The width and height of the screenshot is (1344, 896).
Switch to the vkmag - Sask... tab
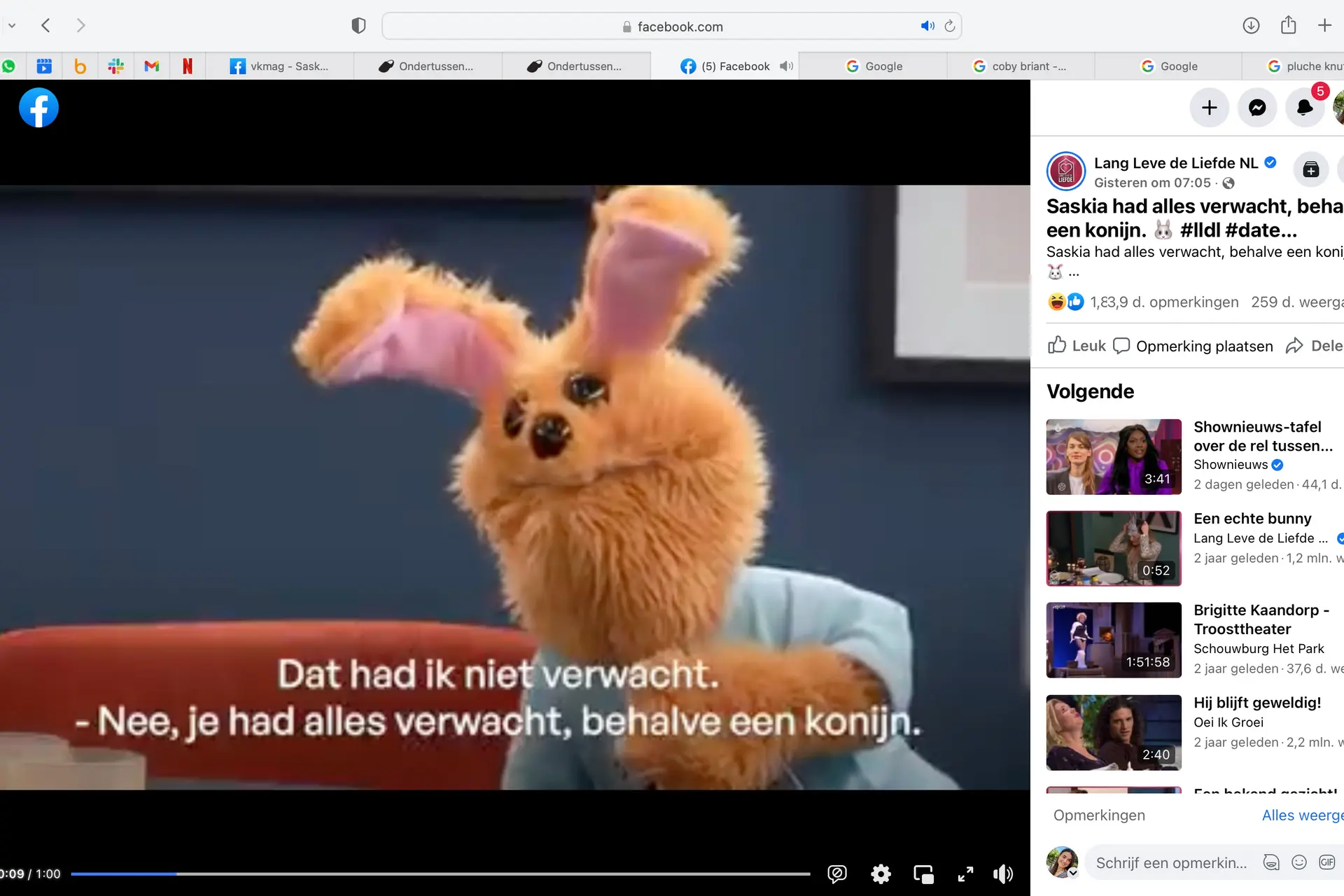280,66
